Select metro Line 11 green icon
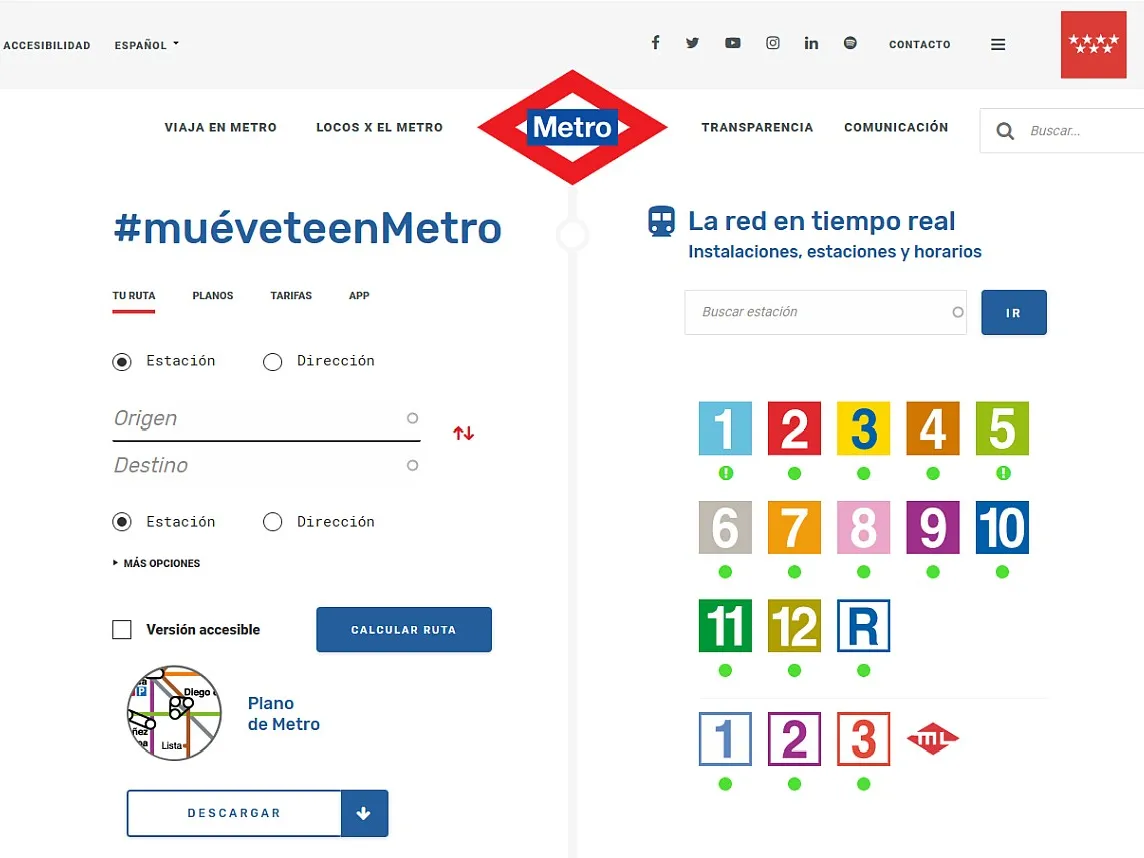 pyautogui.click(x=725, y=626)
